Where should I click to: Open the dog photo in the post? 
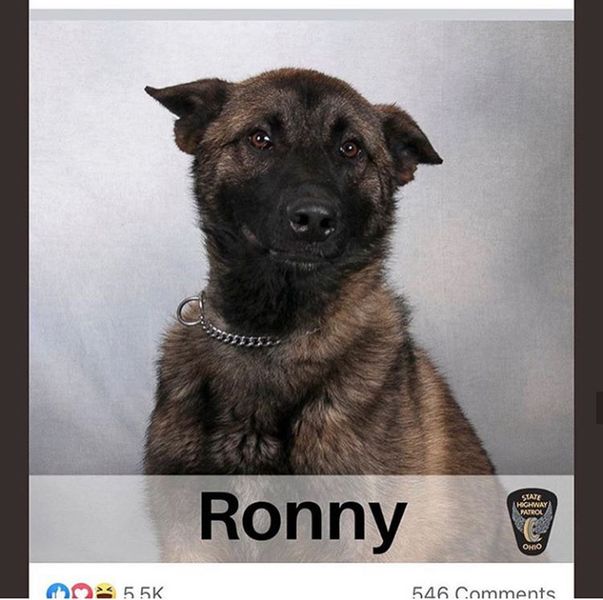[x=302, y=287]
